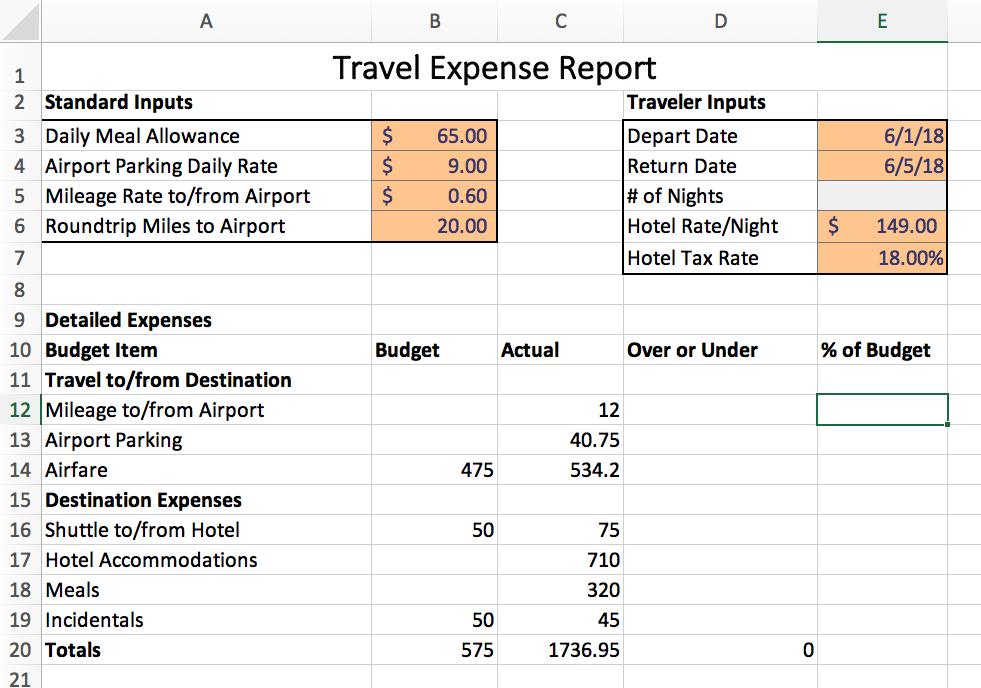Click the Detailed Expenses heading
This screenshot has width=981, height=688.
[206, 320]
